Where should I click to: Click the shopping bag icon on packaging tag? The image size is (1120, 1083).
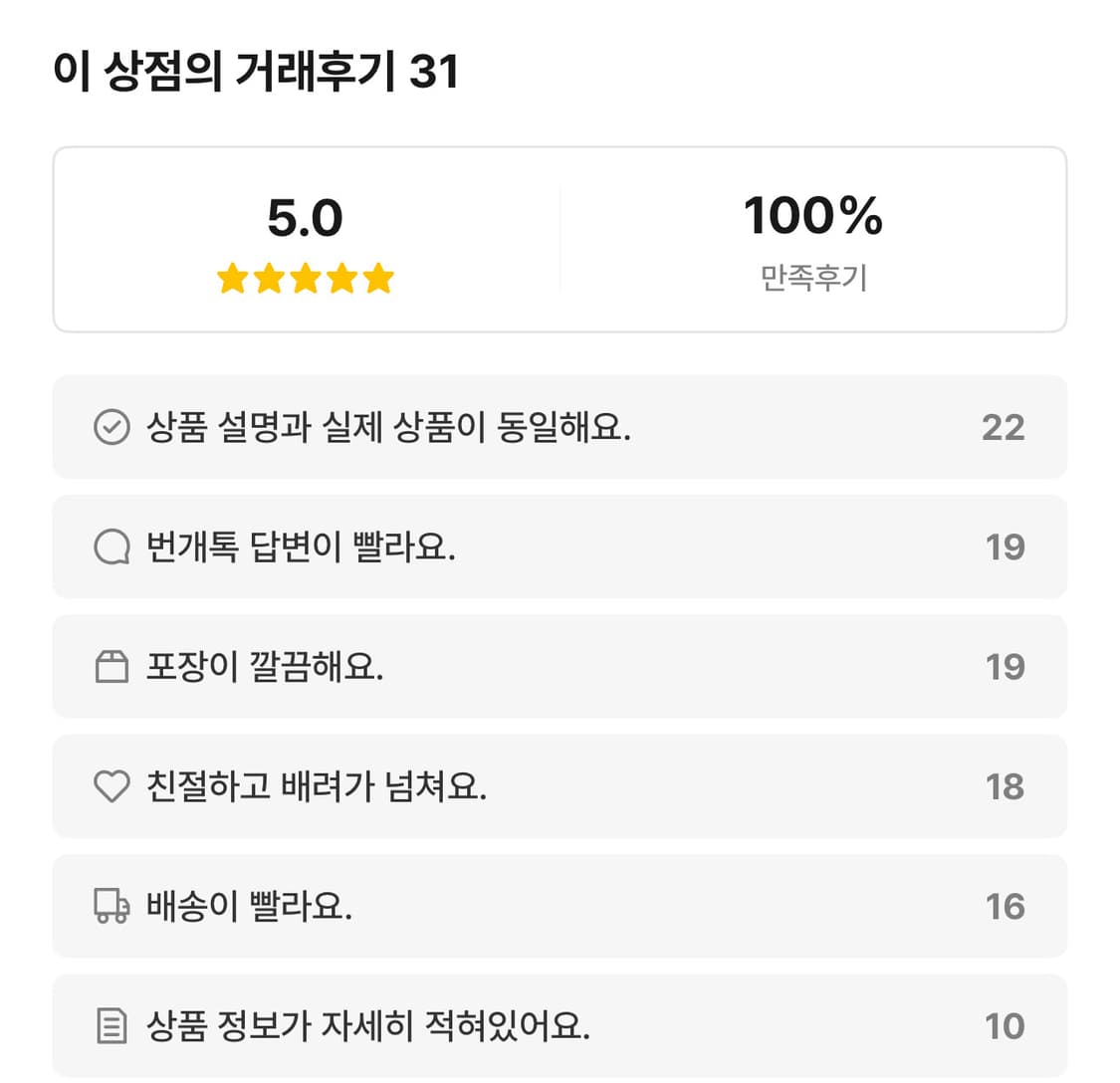coord(112,667)
